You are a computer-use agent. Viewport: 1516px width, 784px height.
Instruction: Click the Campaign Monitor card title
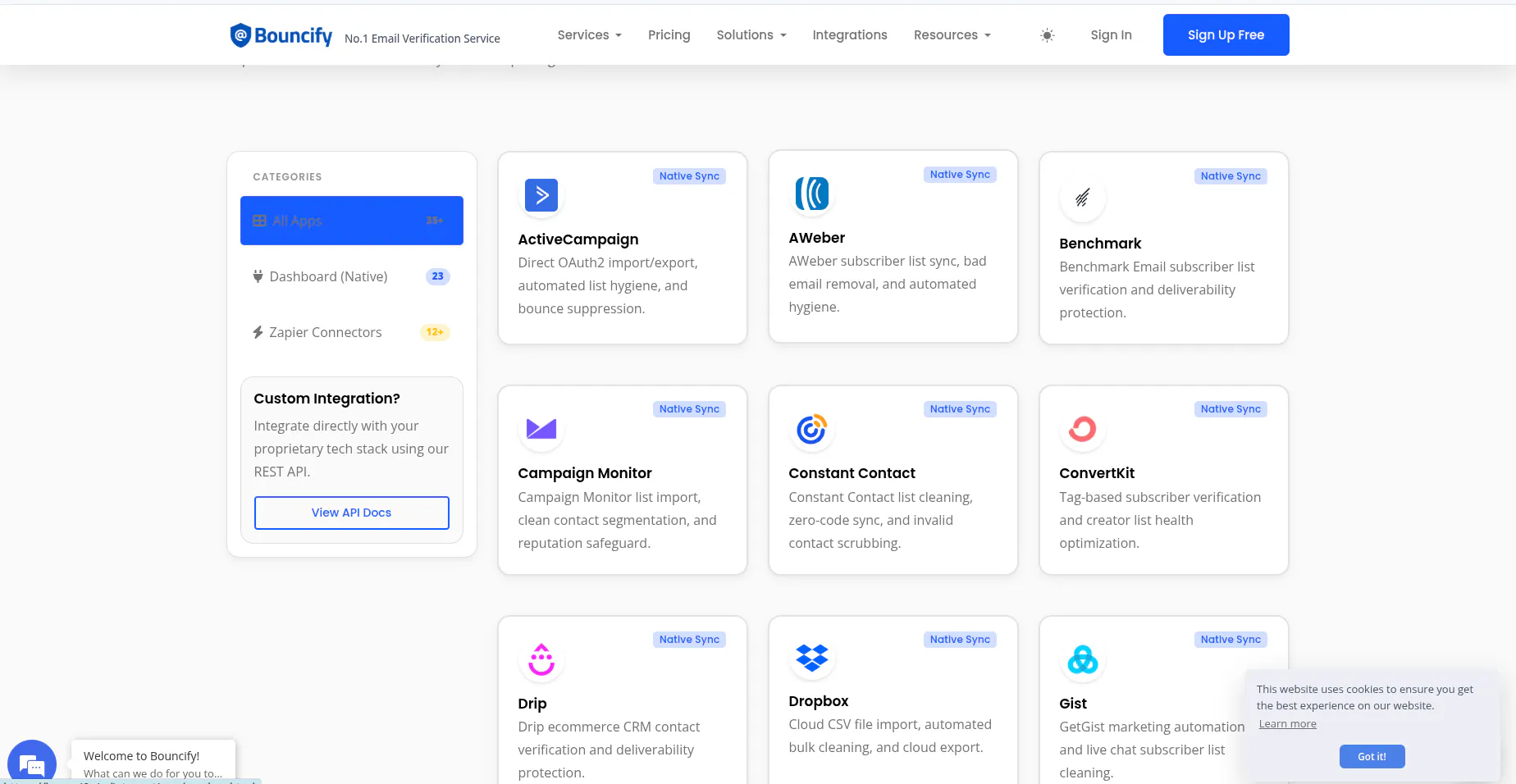[x=585, y=473]
